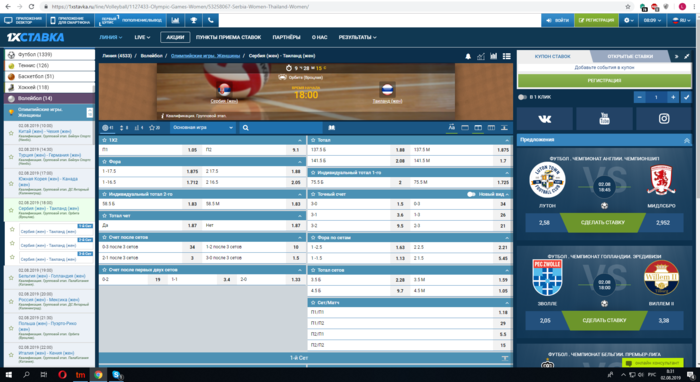Click the trophy icon in top bar
Image resolution: width=700 pixels, height=382 pixels.
click(193, 20)
